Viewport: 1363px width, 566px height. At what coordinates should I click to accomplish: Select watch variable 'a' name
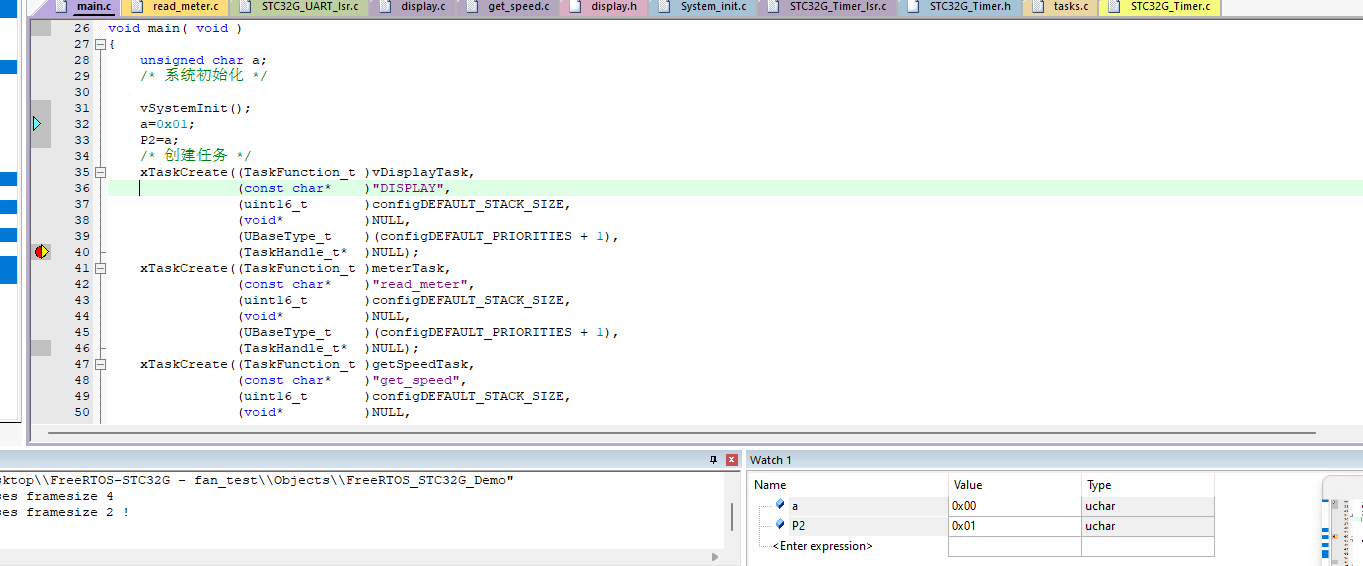(x=795, y=506)
